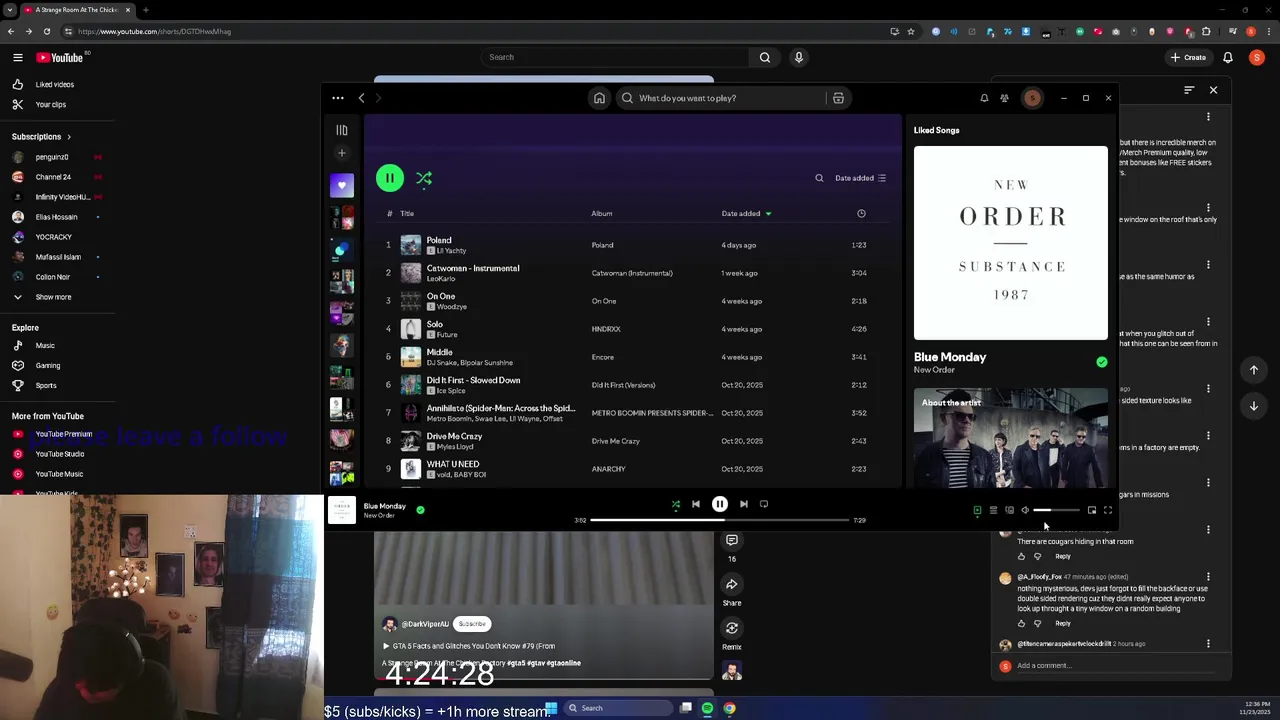Open Spotify notifications bell (What's New)
Screen dimensions: 1280x720
[x=984, y=98]
